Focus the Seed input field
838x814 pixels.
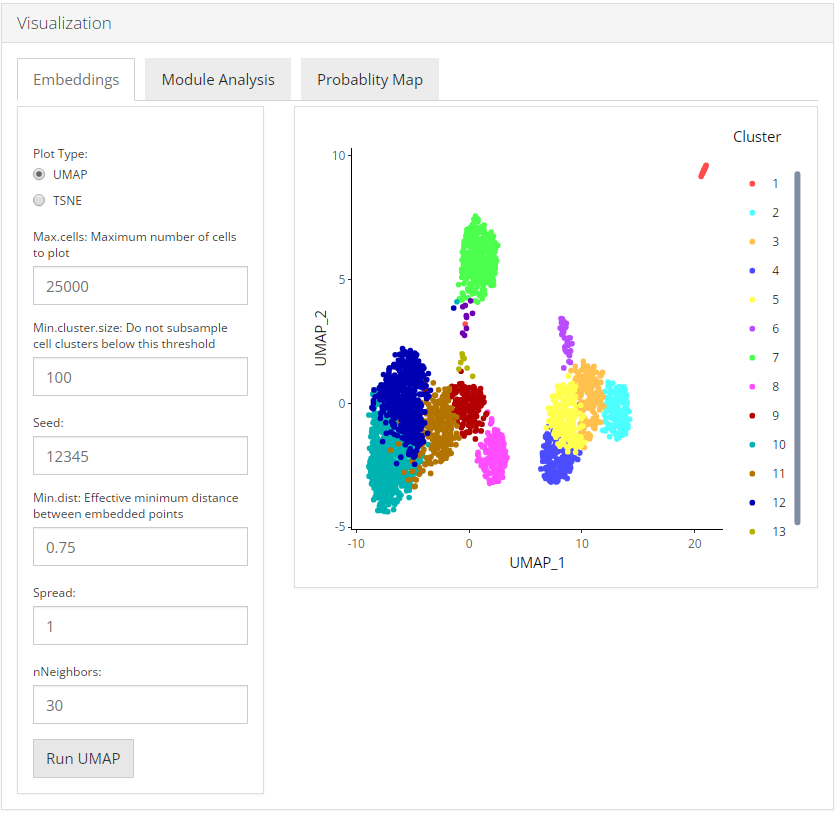(x=140, y=456)
